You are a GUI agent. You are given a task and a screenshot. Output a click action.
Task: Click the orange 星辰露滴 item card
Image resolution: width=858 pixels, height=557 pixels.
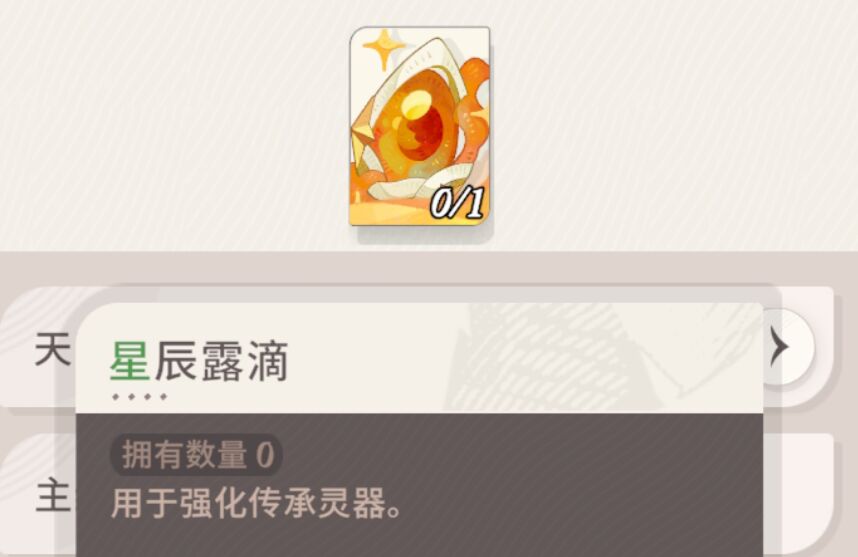coord(420,126)
